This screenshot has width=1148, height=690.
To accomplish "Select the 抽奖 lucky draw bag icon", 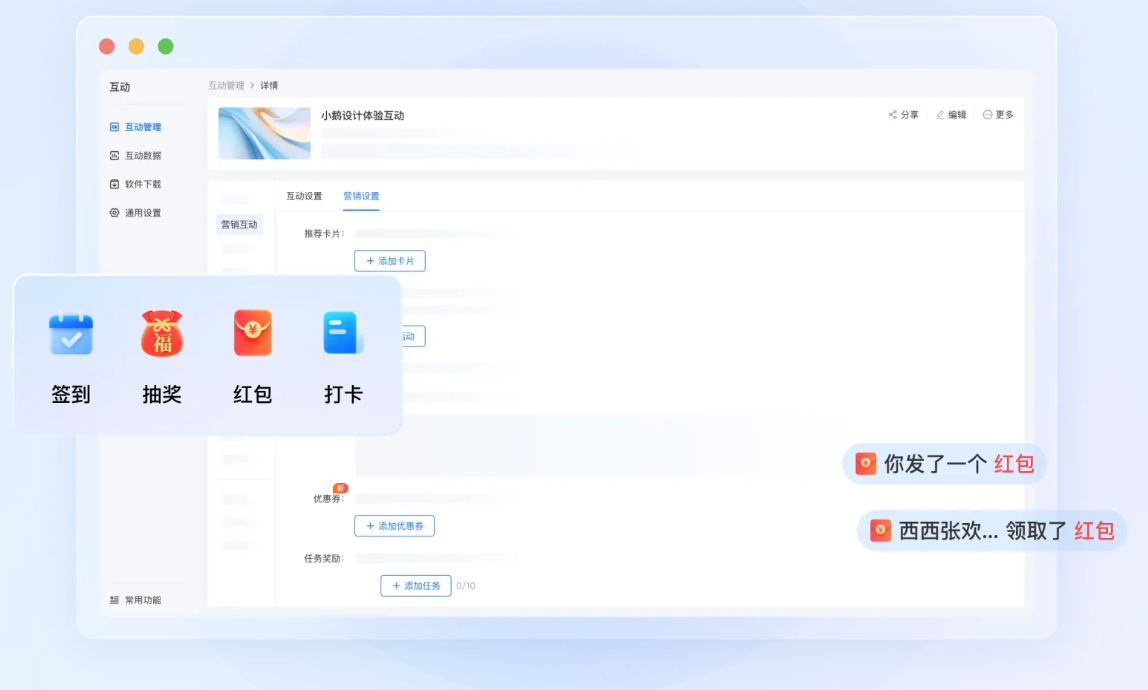I will (161, 334).
